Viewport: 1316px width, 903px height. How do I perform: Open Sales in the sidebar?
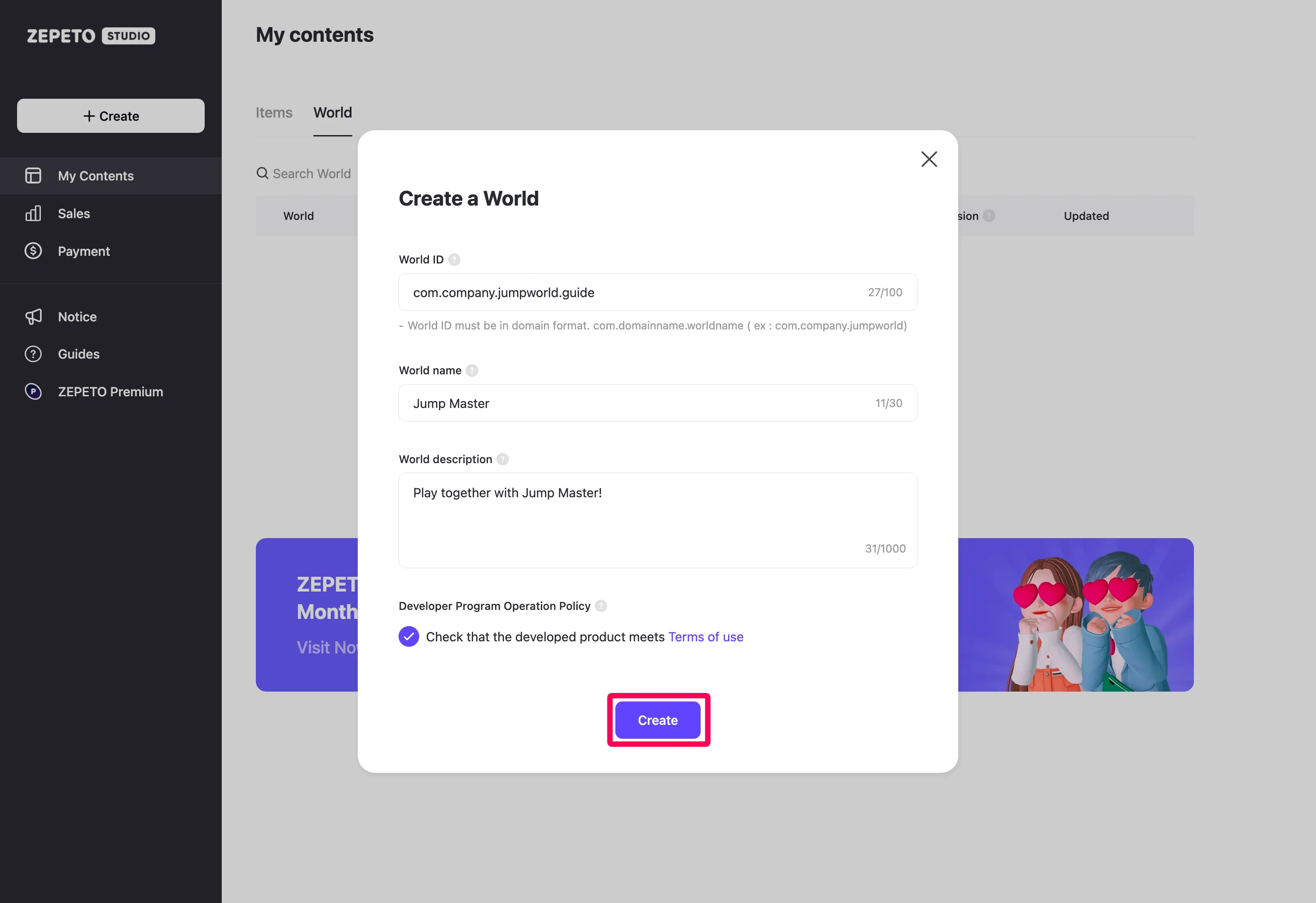[111, 214]
